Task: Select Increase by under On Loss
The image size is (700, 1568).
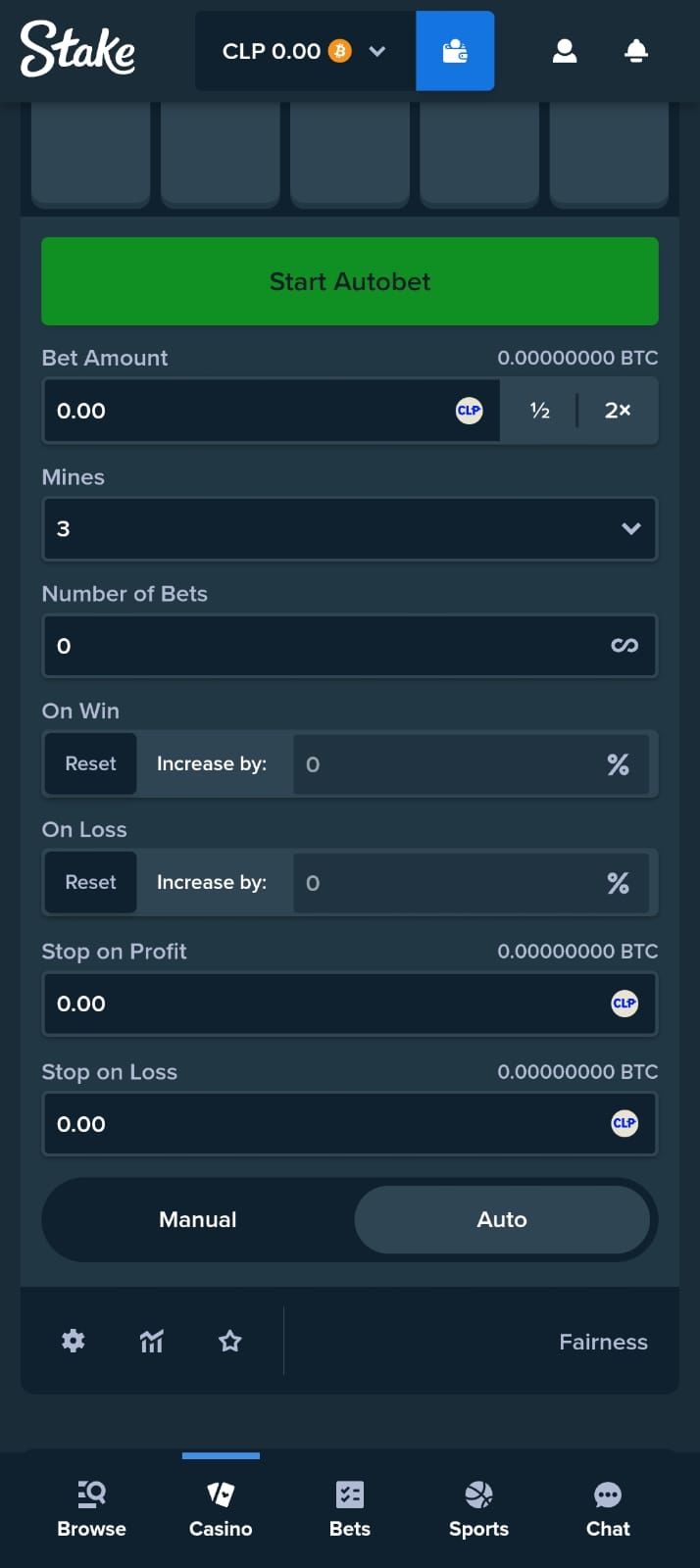Action: pos(212,883)
